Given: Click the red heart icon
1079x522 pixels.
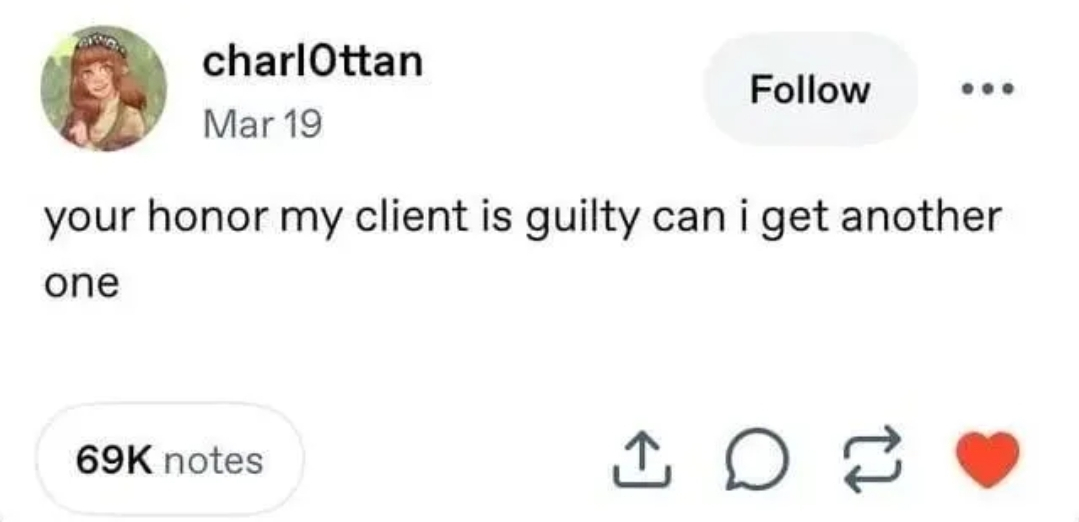Looking at the screenshot, I should pos(989,458).
